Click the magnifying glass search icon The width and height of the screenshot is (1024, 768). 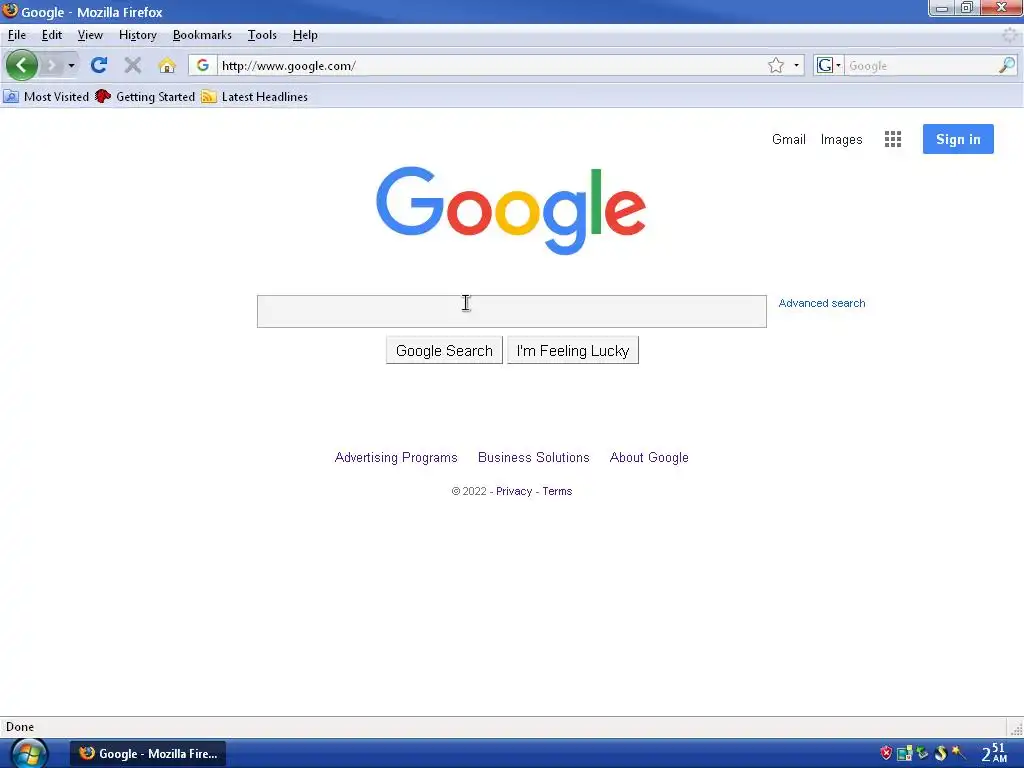[x=1006, y=65]
